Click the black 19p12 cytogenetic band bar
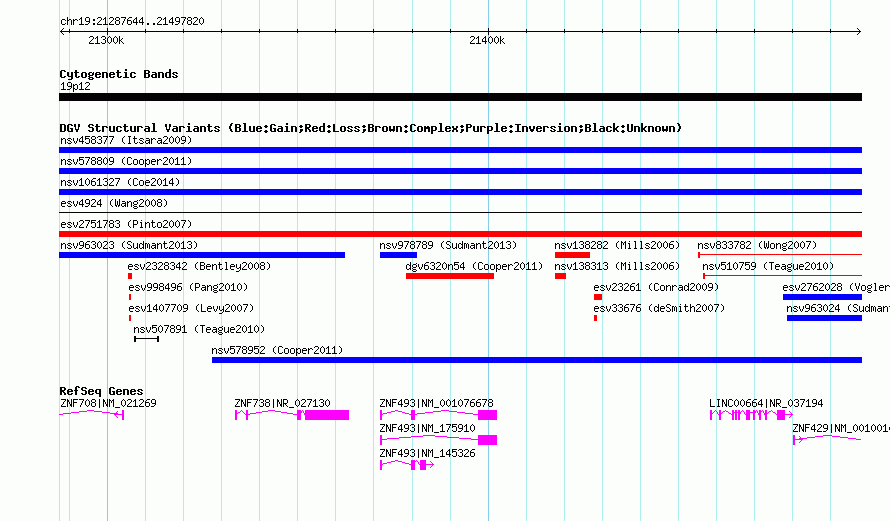The image size is (890, 521). click(460, 97)
